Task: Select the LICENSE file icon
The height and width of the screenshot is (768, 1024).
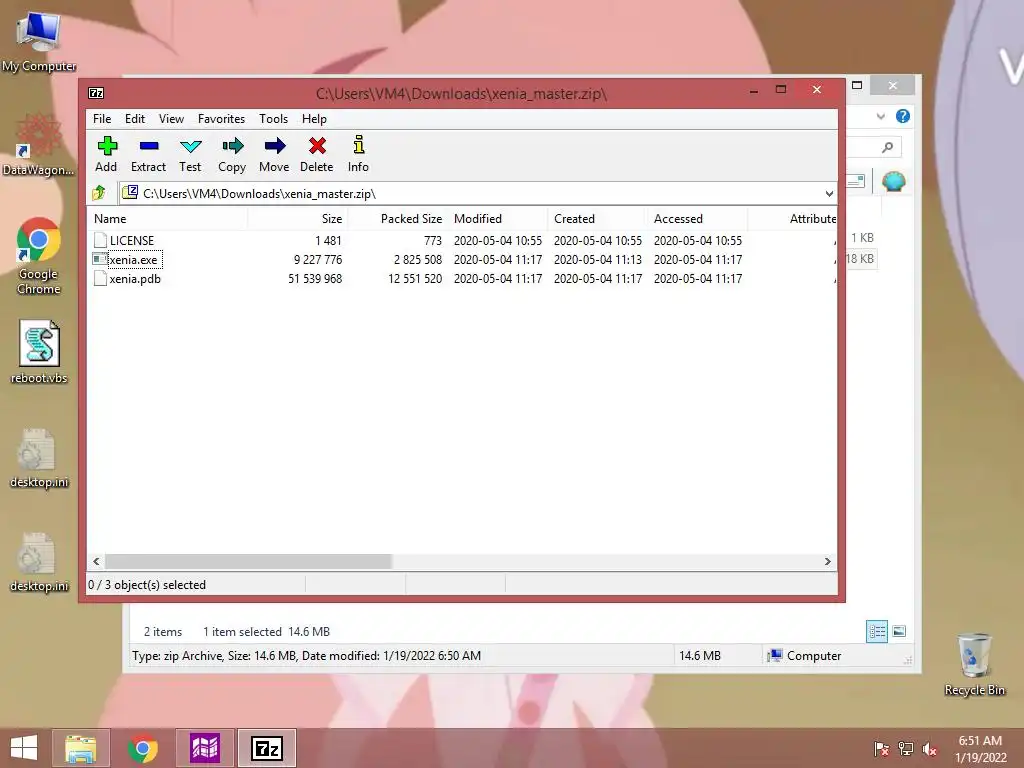Action: coord(100,240)
